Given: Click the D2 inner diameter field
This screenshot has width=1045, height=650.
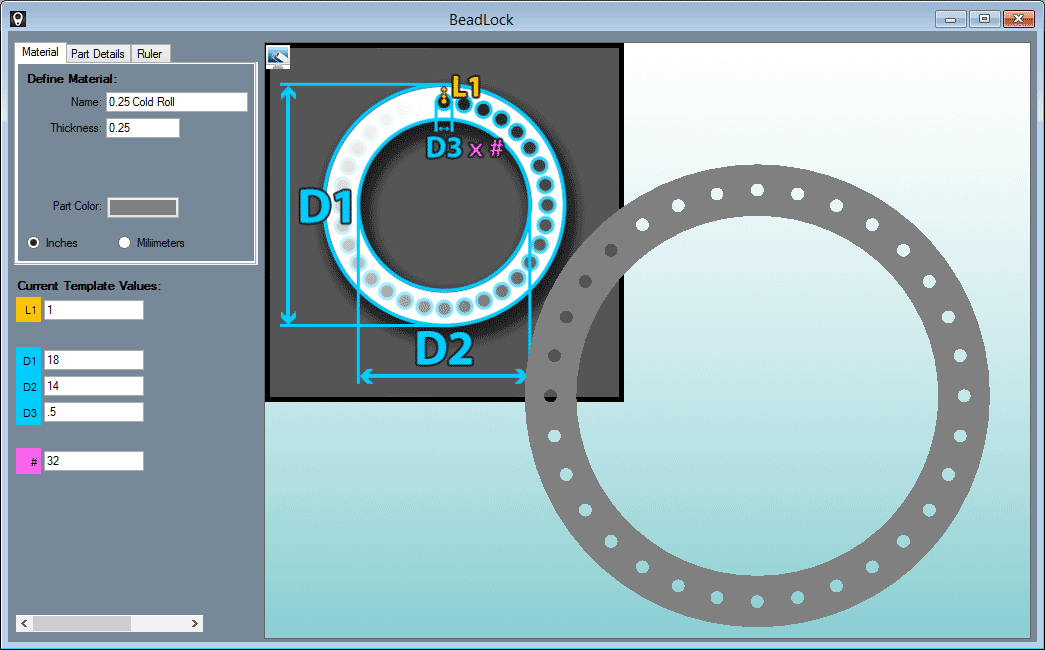Looking at the screenshot, I should pos(93,386).
